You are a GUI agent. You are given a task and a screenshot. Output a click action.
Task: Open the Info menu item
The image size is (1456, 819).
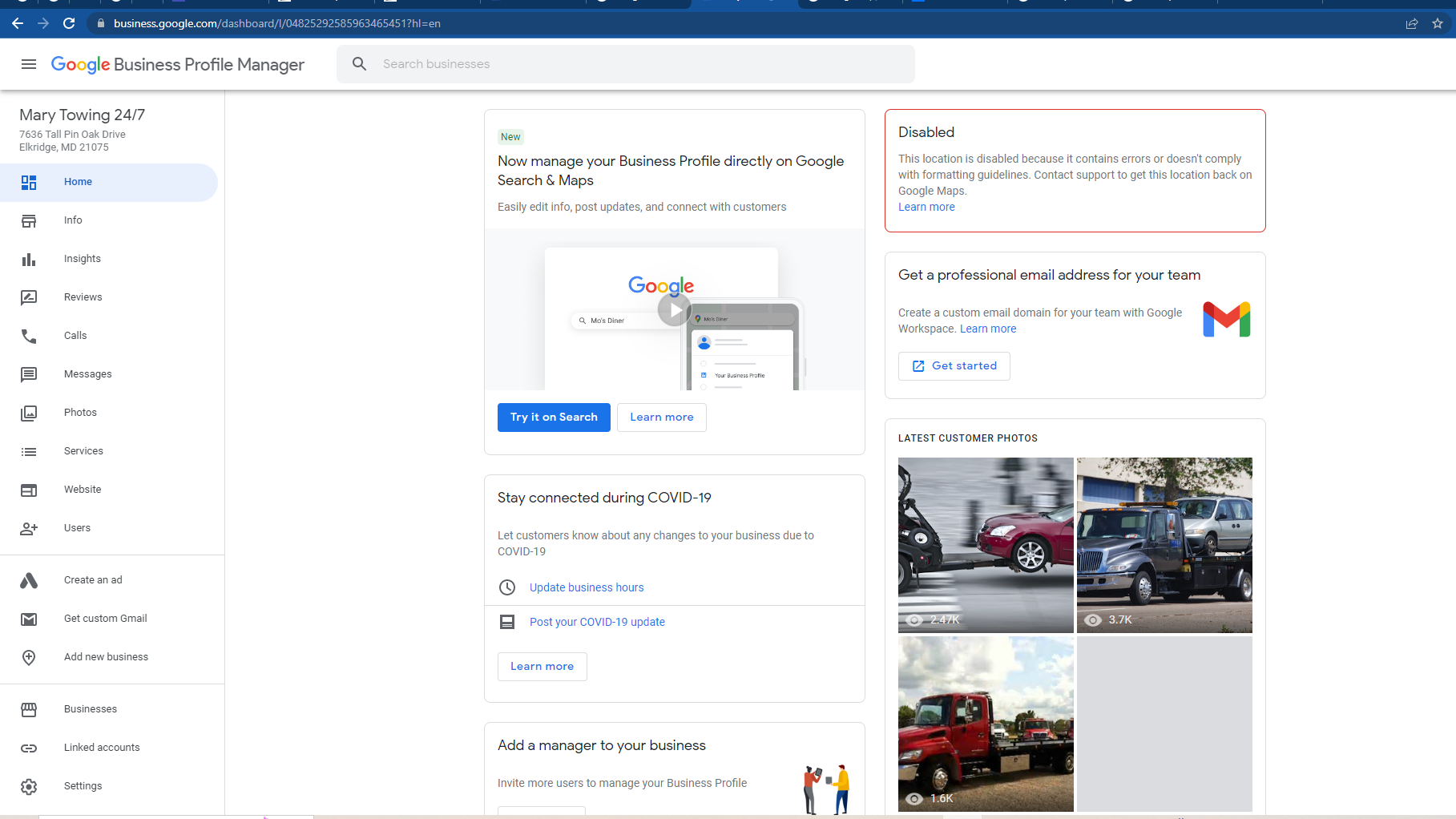coord(109,220)
